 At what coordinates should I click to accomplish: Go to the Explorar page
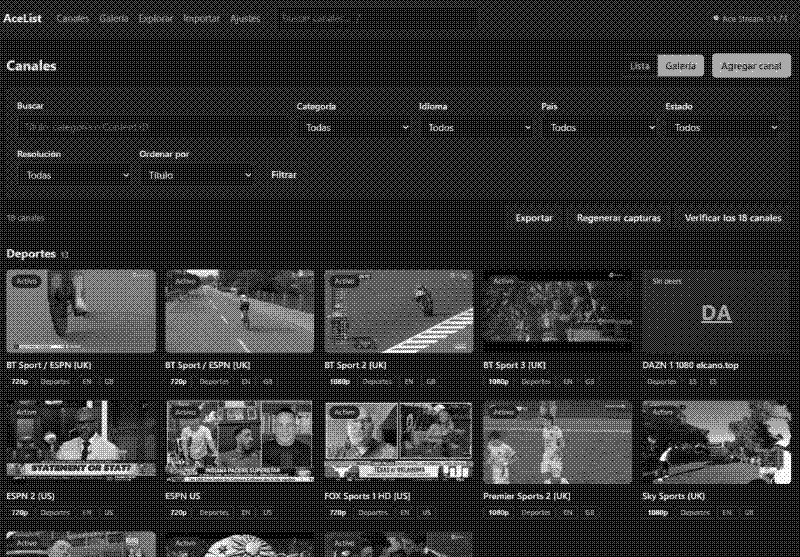(x=156, y=18)
